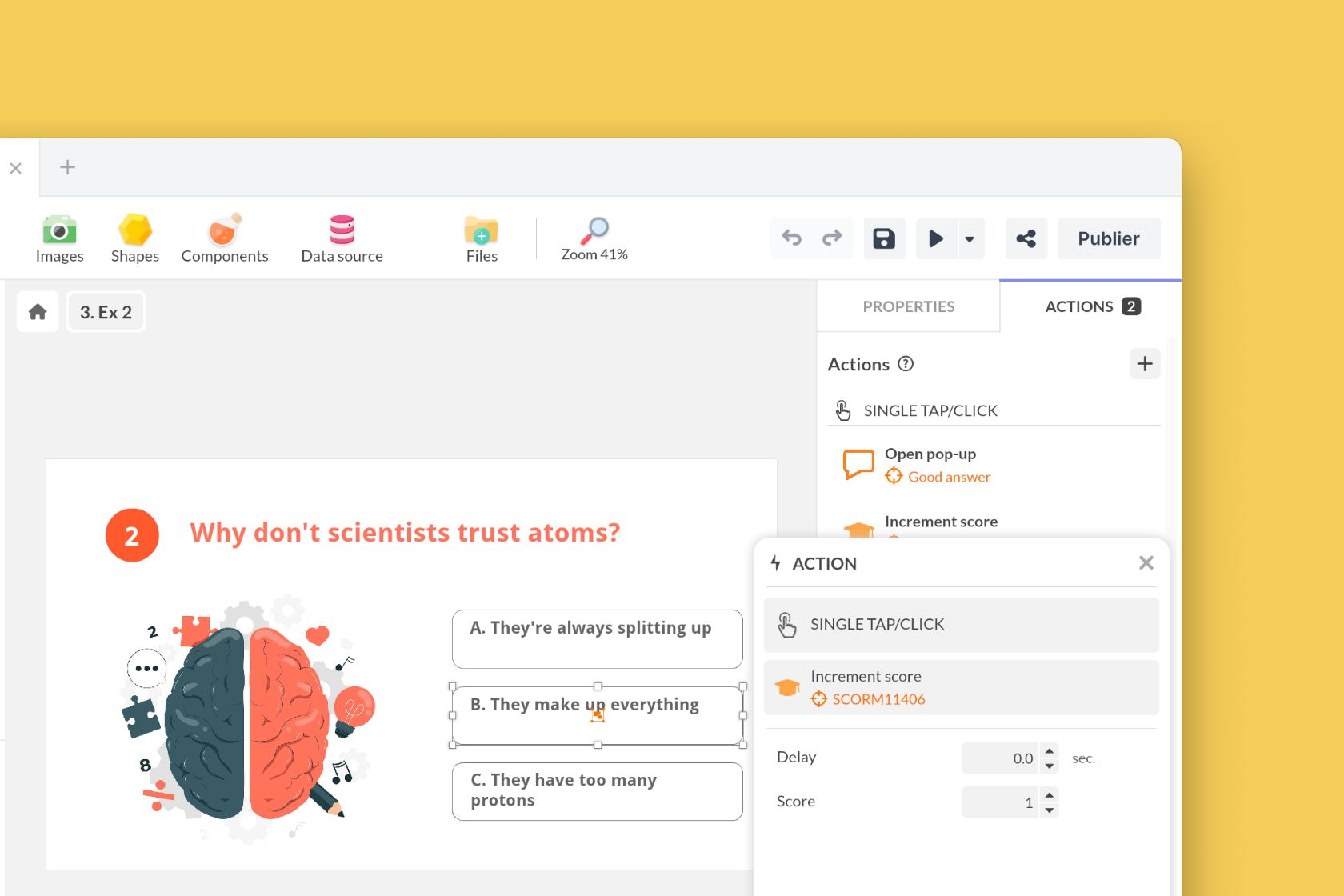This screenshot has height=896, width=1344.
Task: Click the Undo arrow
Action: pyautogui.click(x=791, y=238)
